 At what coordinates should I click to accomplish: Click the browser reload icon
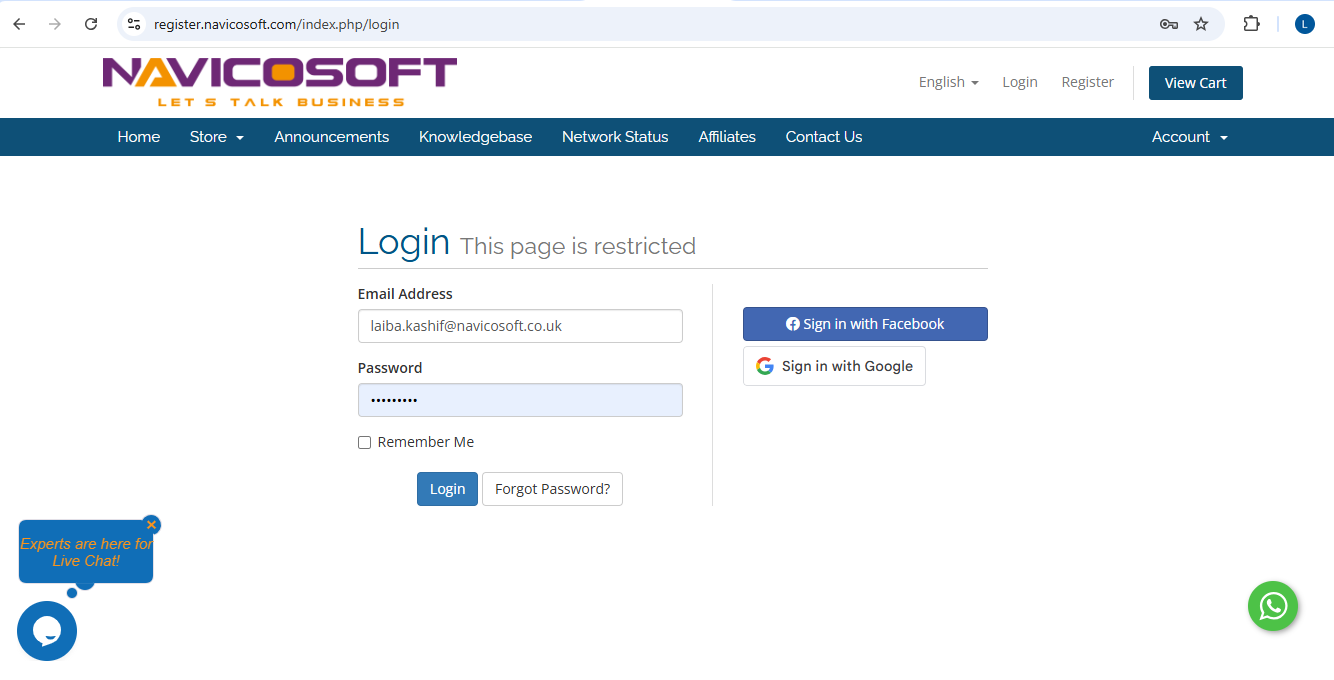[x=91, y=24]
